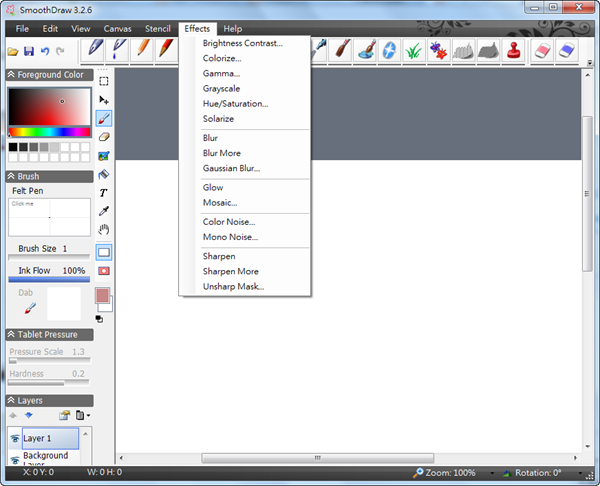Select the red stamp tool
This screenshot has height=486, width=600.
pos(513,50)
